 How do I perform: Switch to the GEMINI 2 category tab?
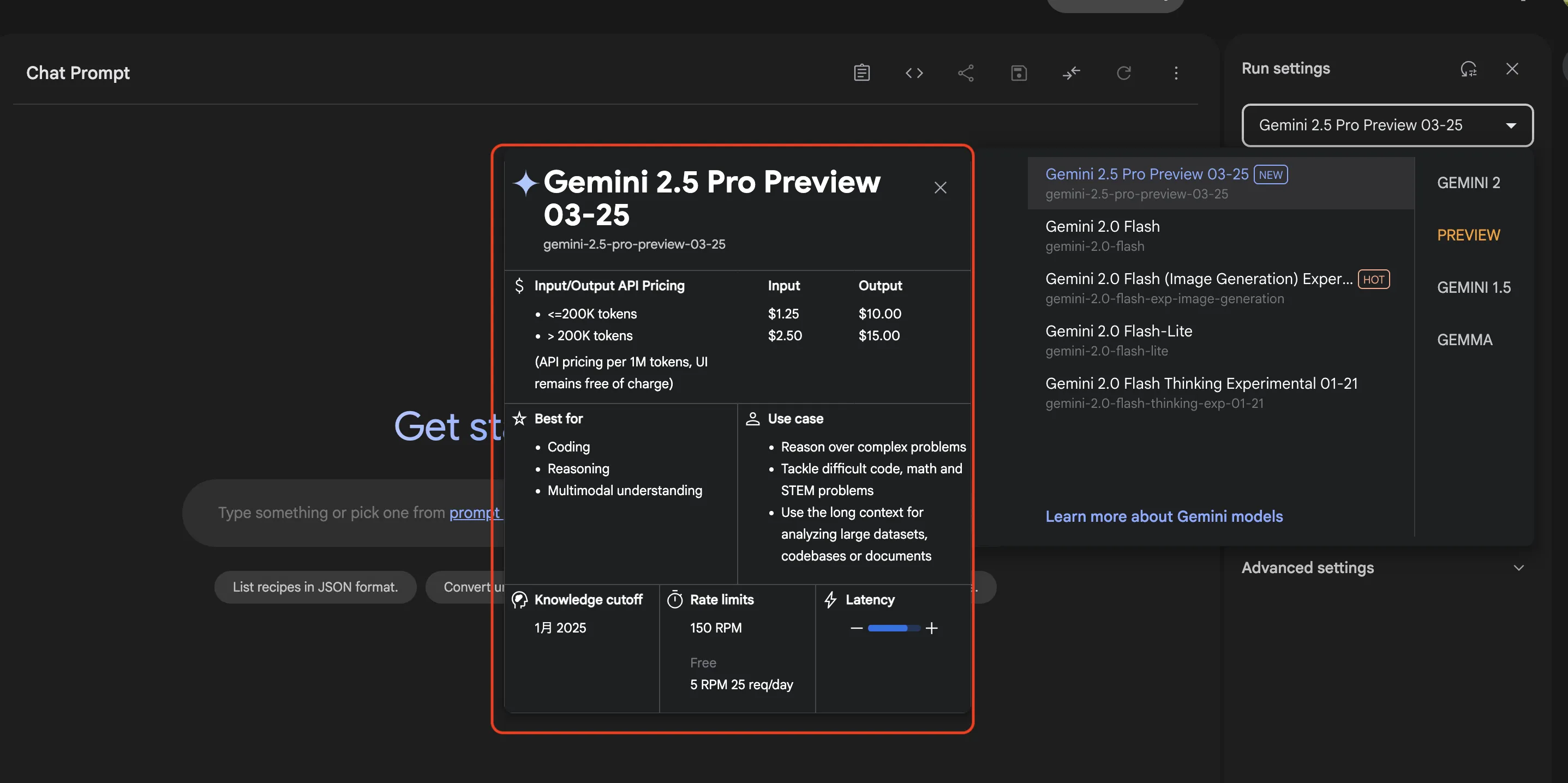point(1468,183)
